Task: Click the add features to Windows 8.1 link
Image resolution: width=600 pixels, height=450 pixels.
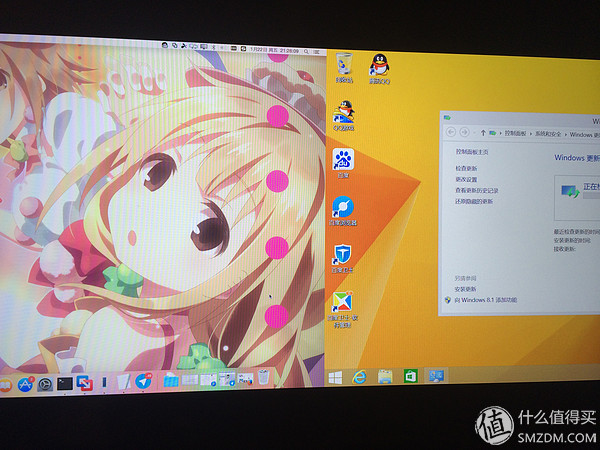Action: [485, 300]
